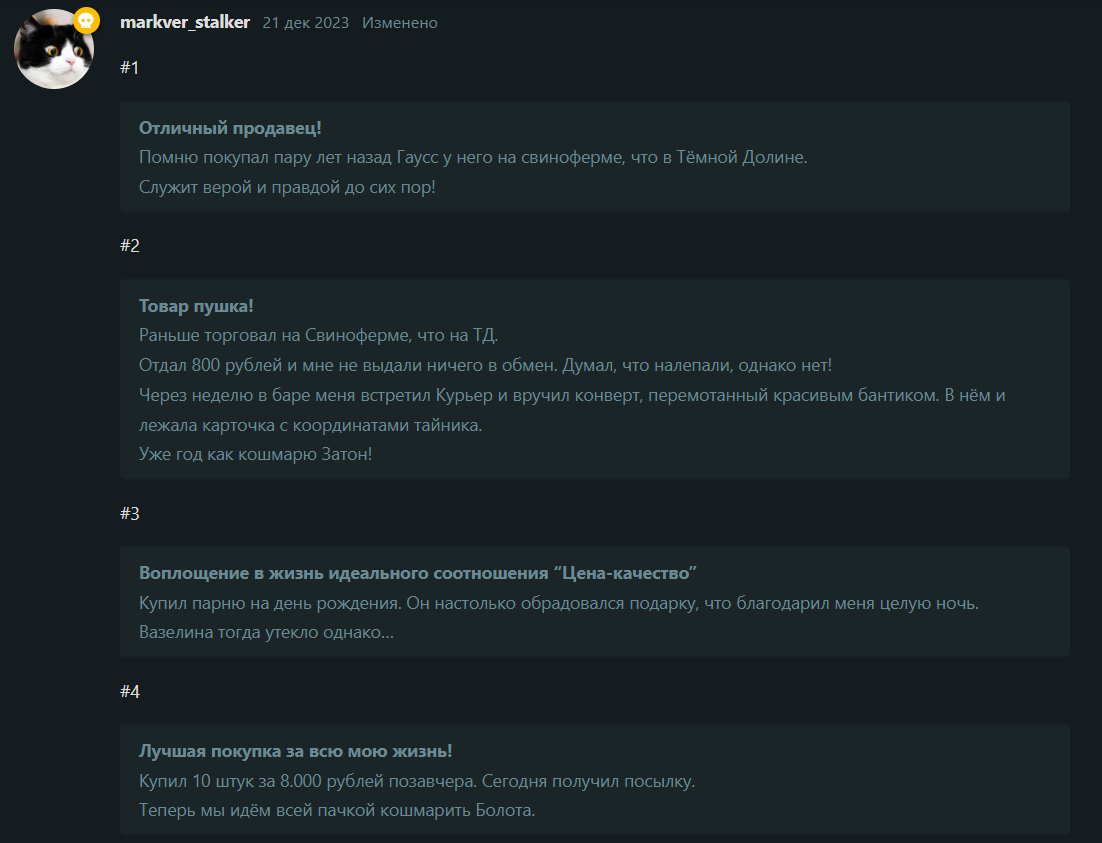Image resolution: width=1102 pixels, height=843 pixels.
Task: Click the line Отдал 800 рублей
Action: click(485, 365)
